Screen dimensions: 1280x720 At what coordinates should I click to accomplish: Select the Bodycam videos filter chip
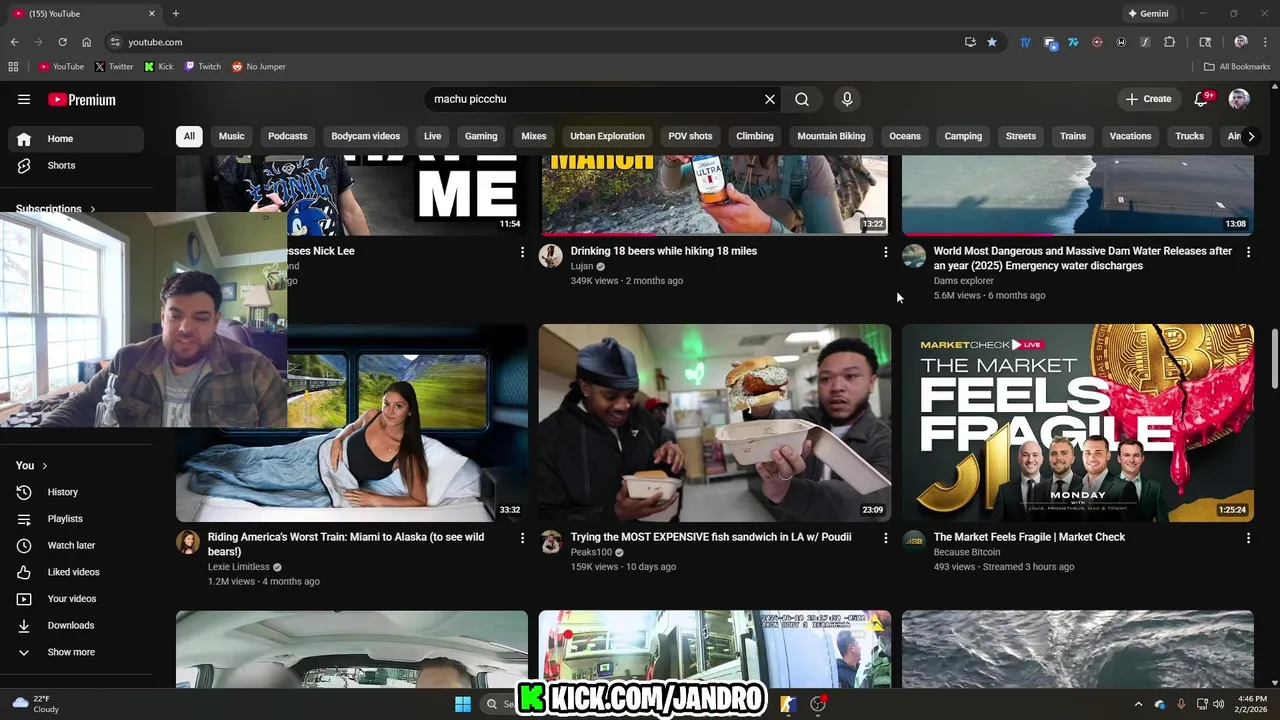coord(366,136)
